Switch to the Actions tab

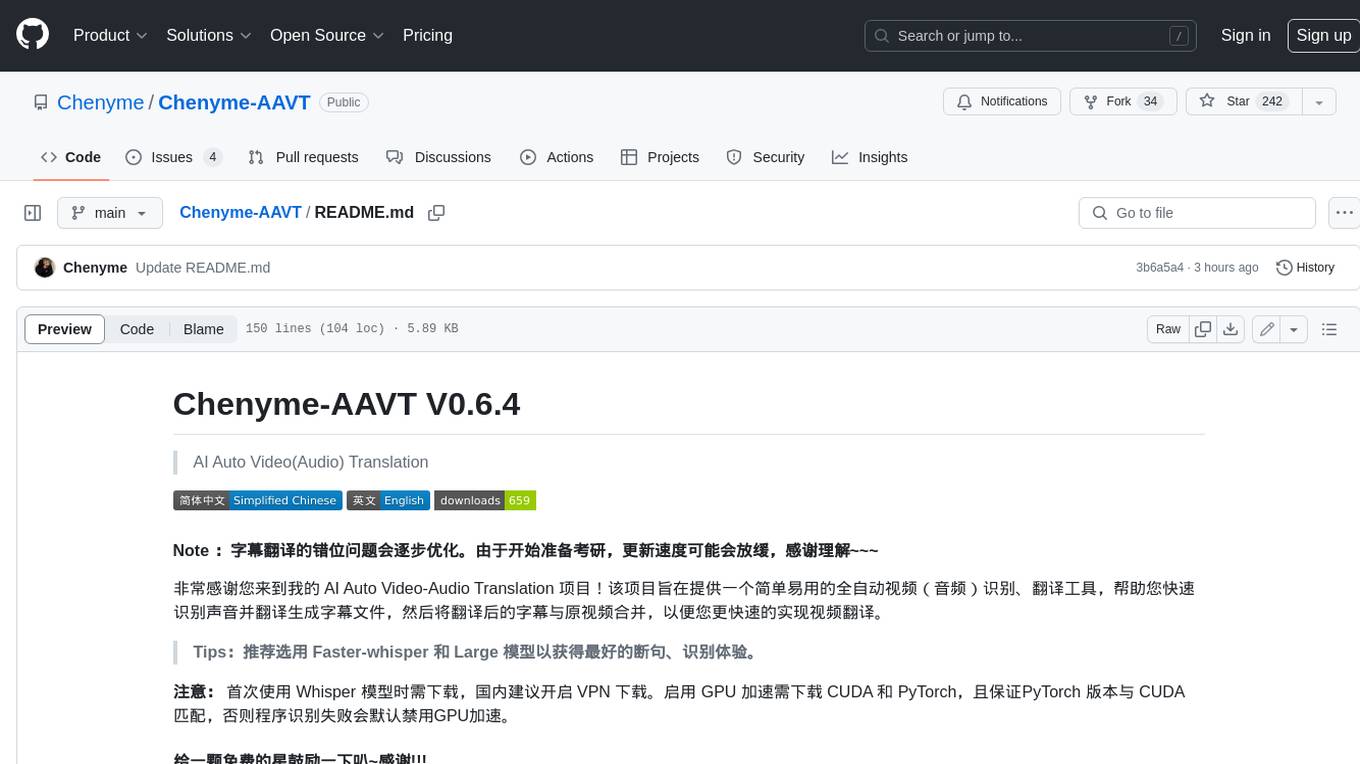coord(557,157)
